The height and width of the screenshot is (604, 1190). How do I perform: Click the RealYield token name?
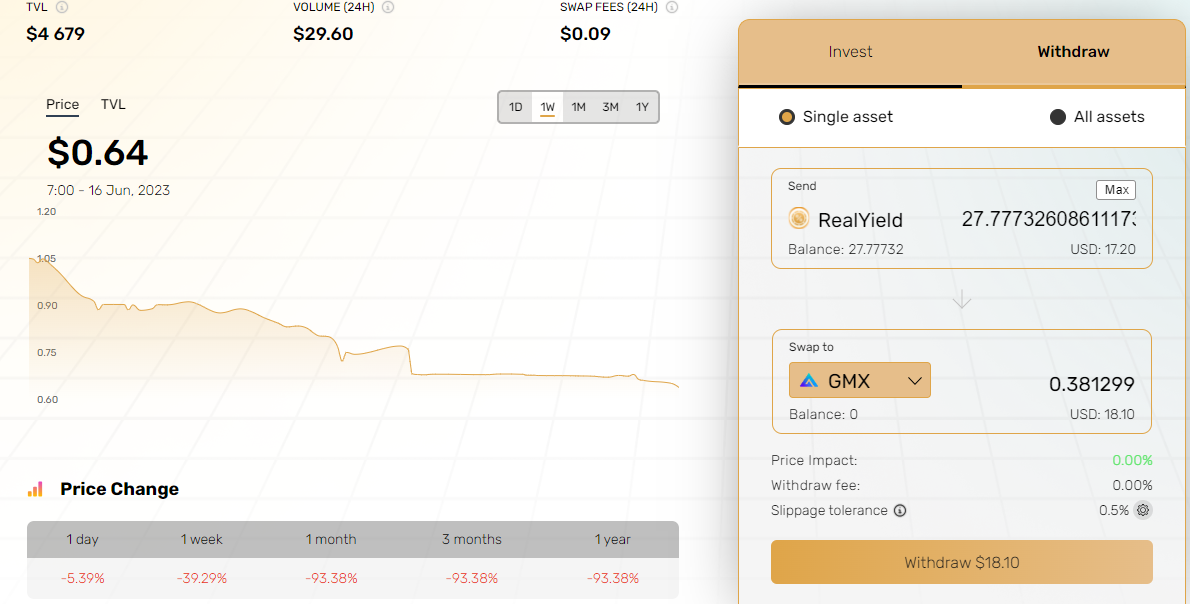pos(861,220)
